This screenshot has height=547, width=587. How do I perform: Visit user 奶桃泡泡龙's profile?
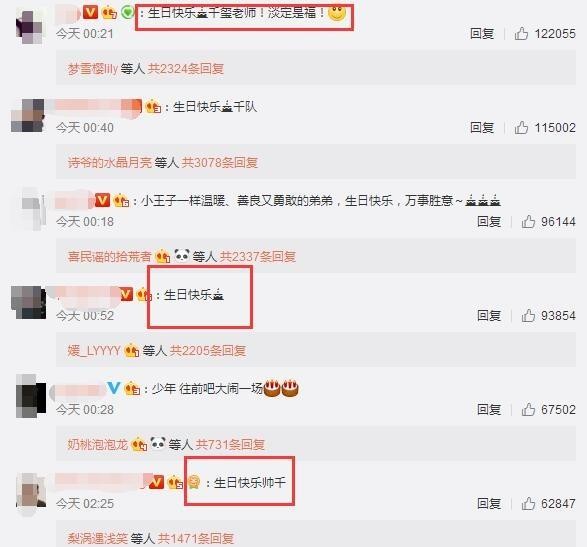click(98, 444)
